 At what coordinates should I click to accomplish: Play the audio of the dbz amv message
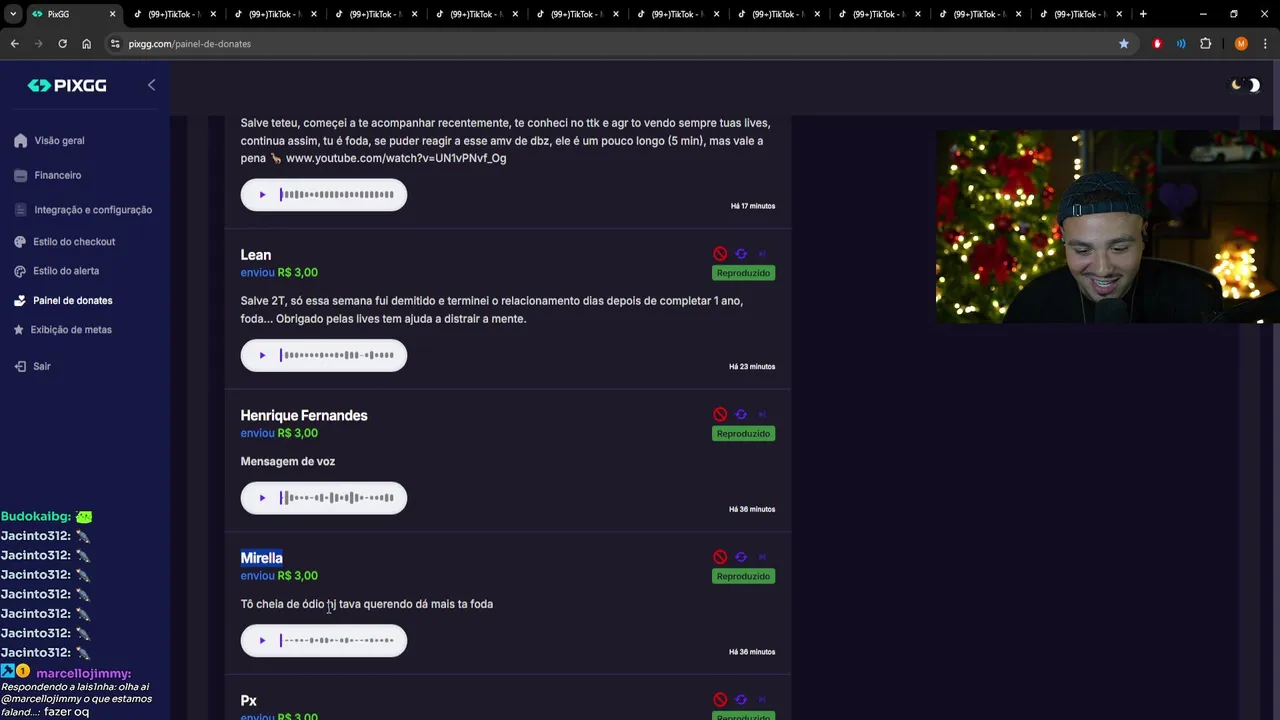(x=262, y=195)
